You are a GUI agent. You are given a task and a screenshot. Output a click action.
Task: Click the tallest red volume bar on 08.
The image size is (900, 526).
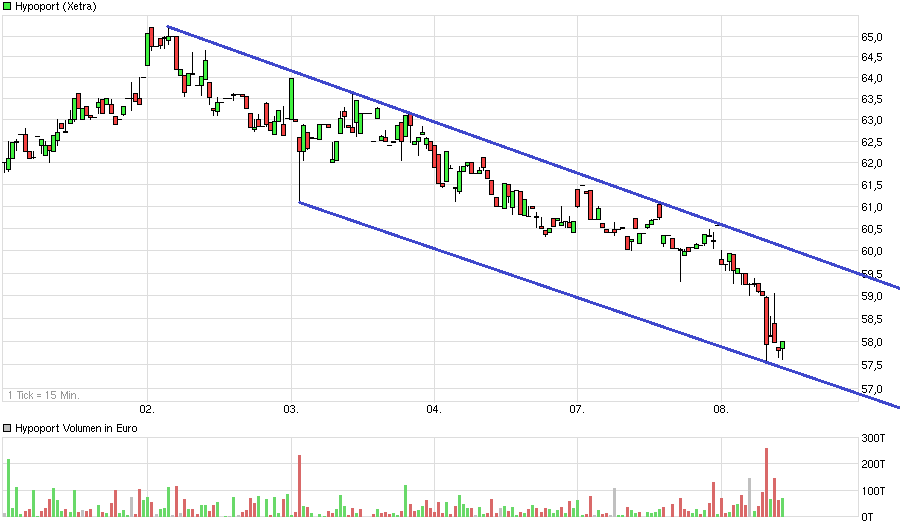766,482
